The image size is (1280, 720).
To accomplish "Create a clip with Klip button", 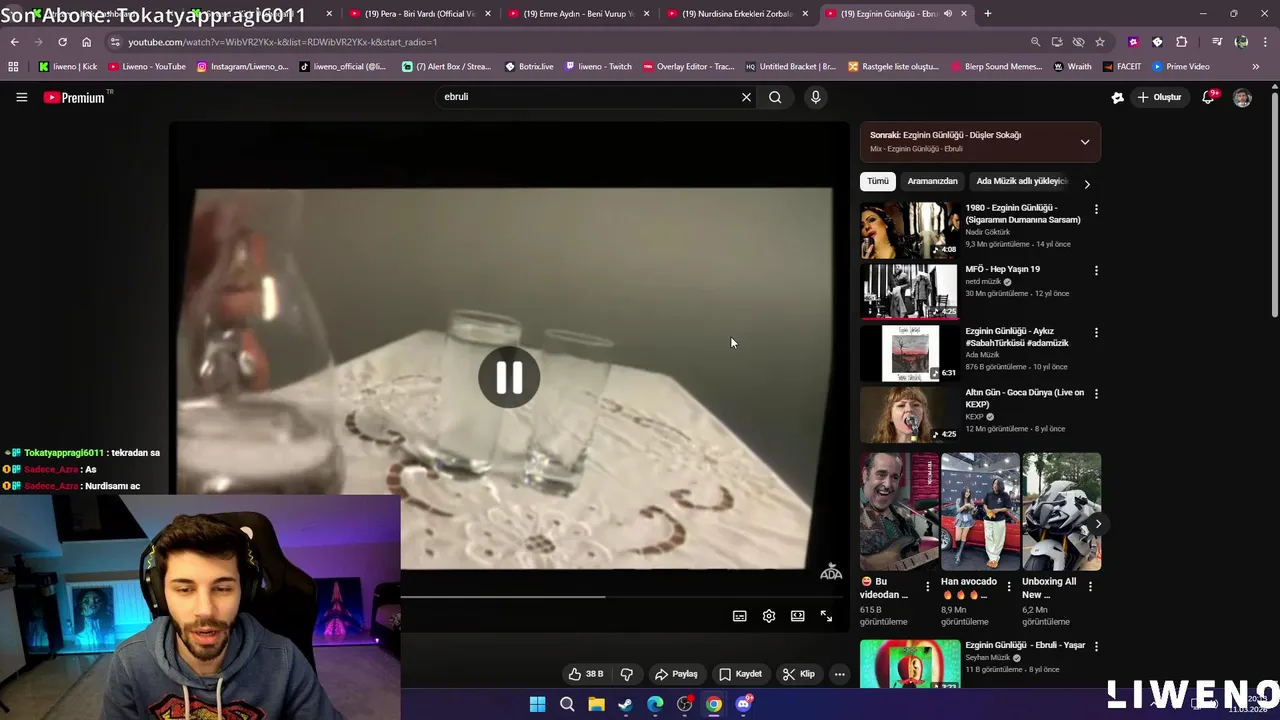I will pyautogui.click(x=798, y=674).
